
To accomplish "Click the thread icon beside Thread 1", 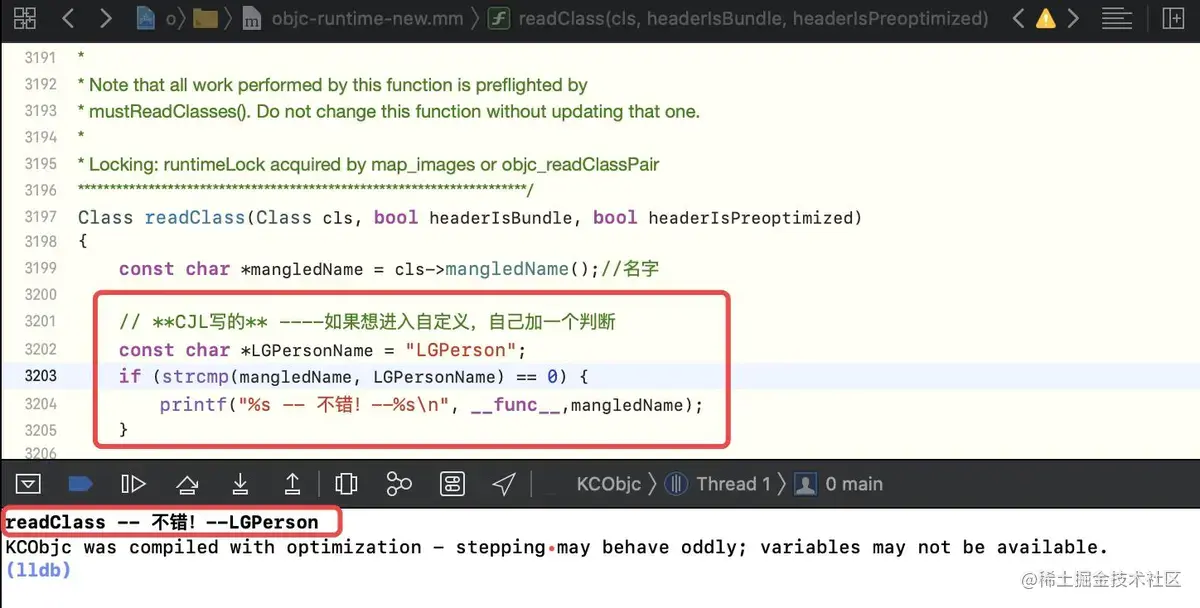I will click(677, 484).
